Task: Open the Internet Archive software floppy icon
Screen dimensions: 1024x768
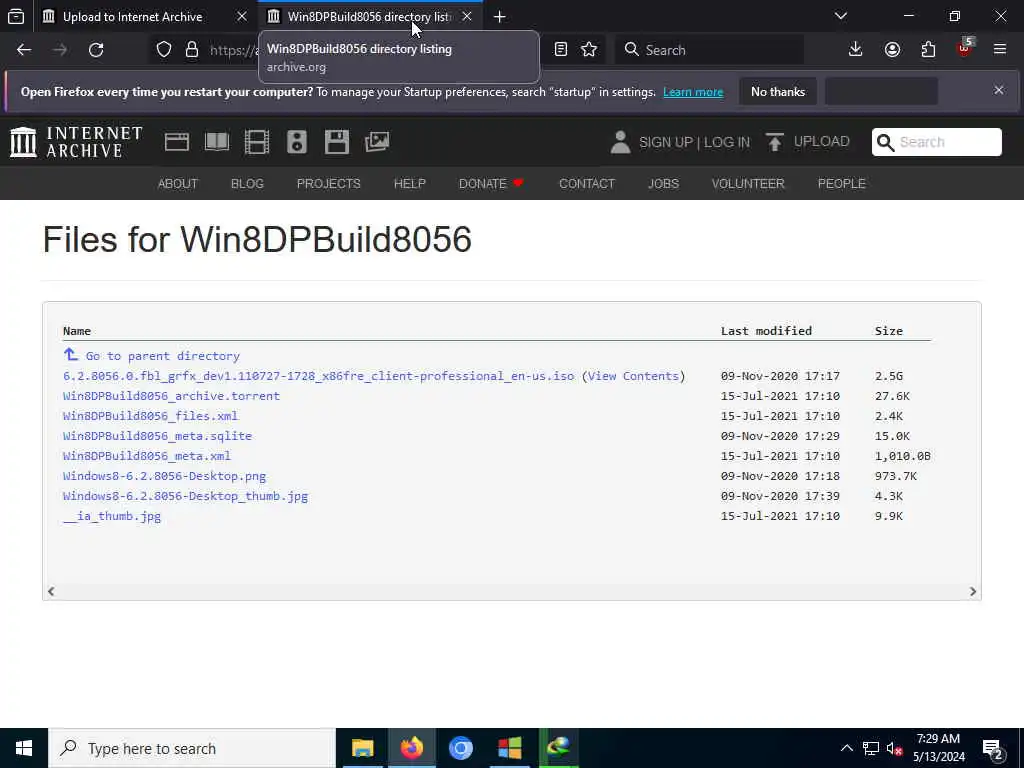Action: point(337,142)
